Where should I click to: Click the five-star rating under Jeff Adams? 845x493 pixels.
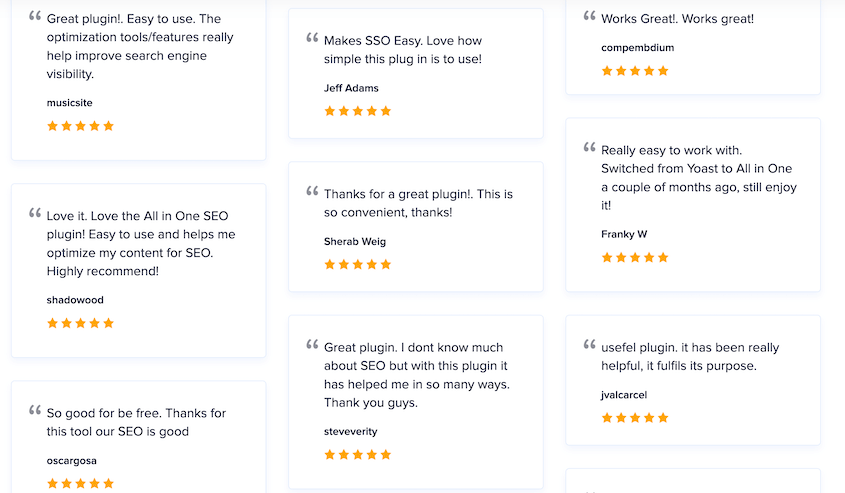coord(358,111)
